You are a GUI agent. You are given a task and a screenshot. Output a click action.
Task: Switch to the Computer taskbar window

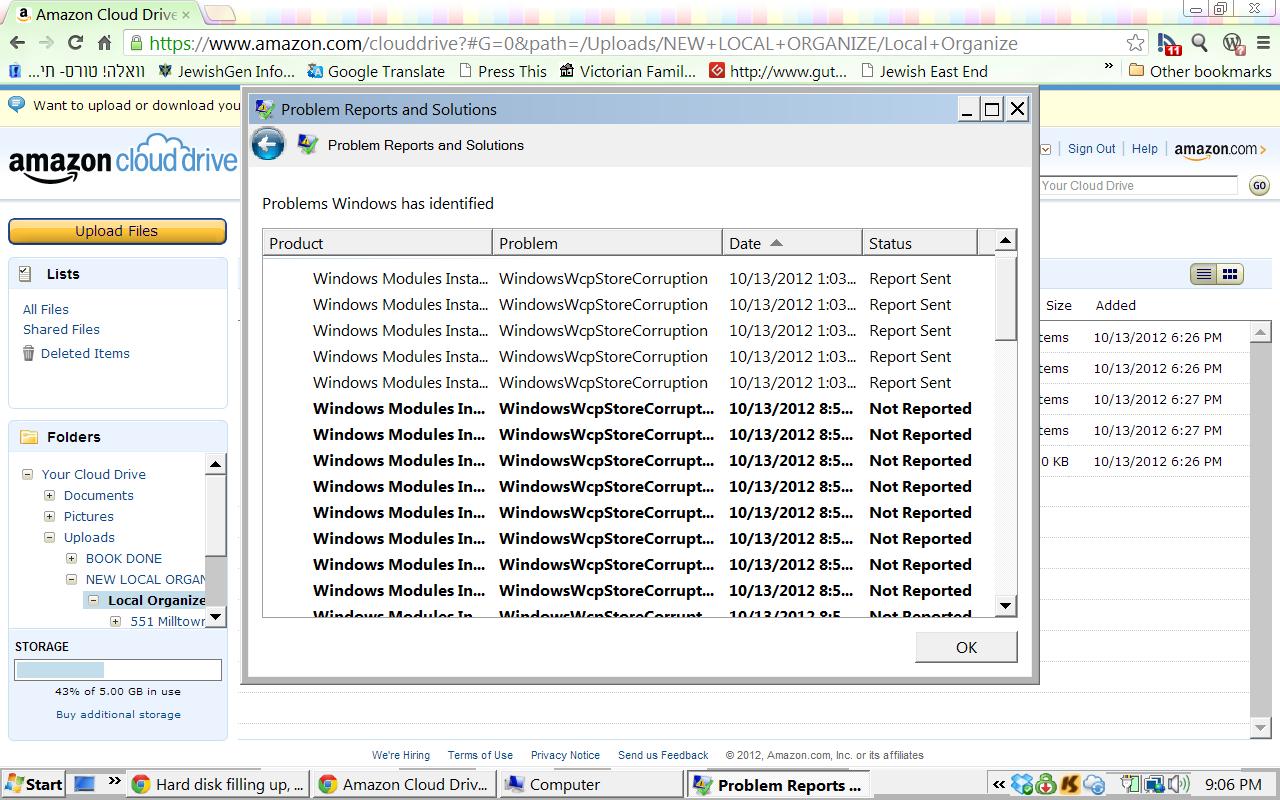pyautogui.click(x=592, y=785)
